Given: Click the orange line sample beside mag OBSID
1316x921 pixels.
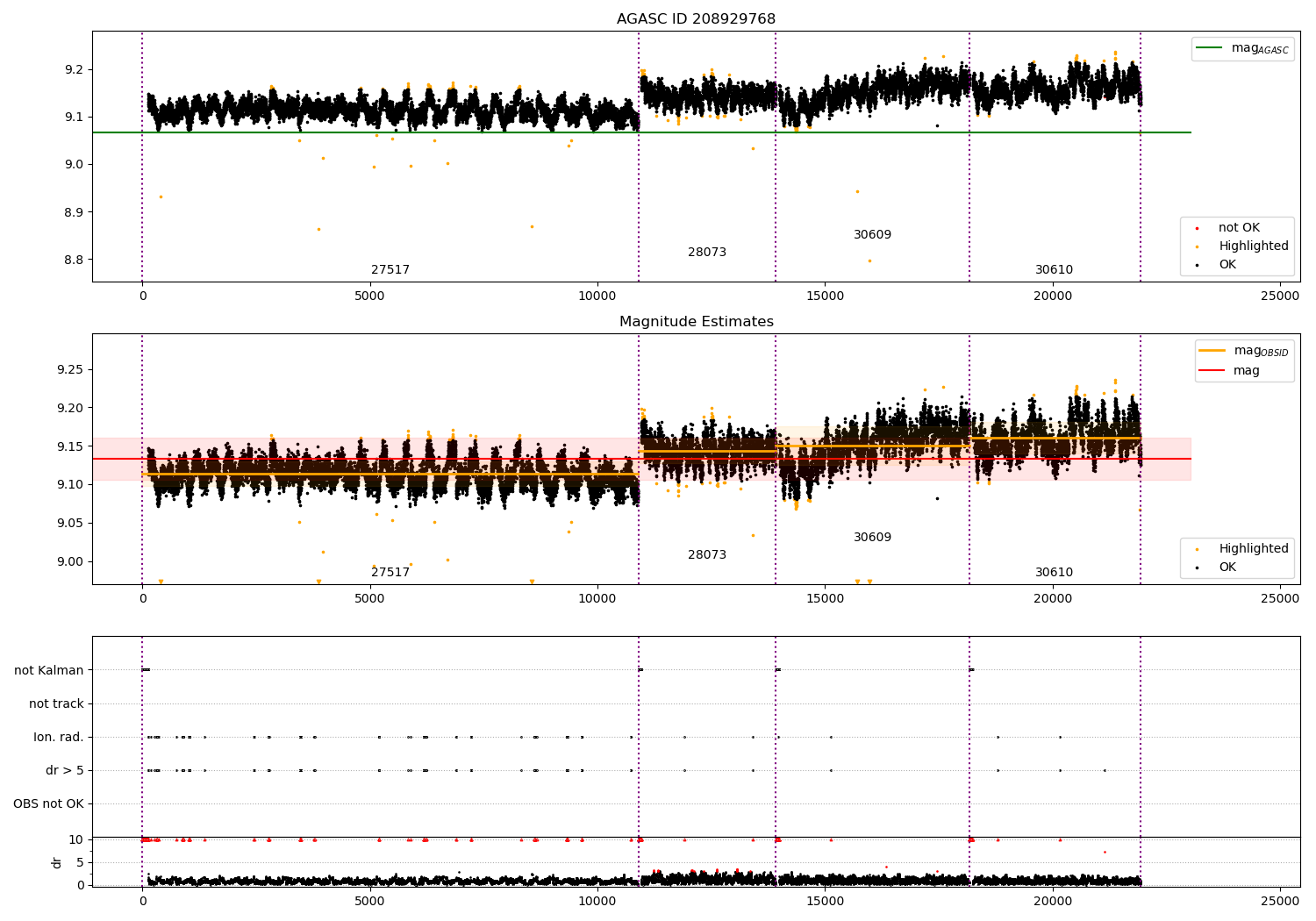Looking at the screenshot, I should tap(1213, 351).
